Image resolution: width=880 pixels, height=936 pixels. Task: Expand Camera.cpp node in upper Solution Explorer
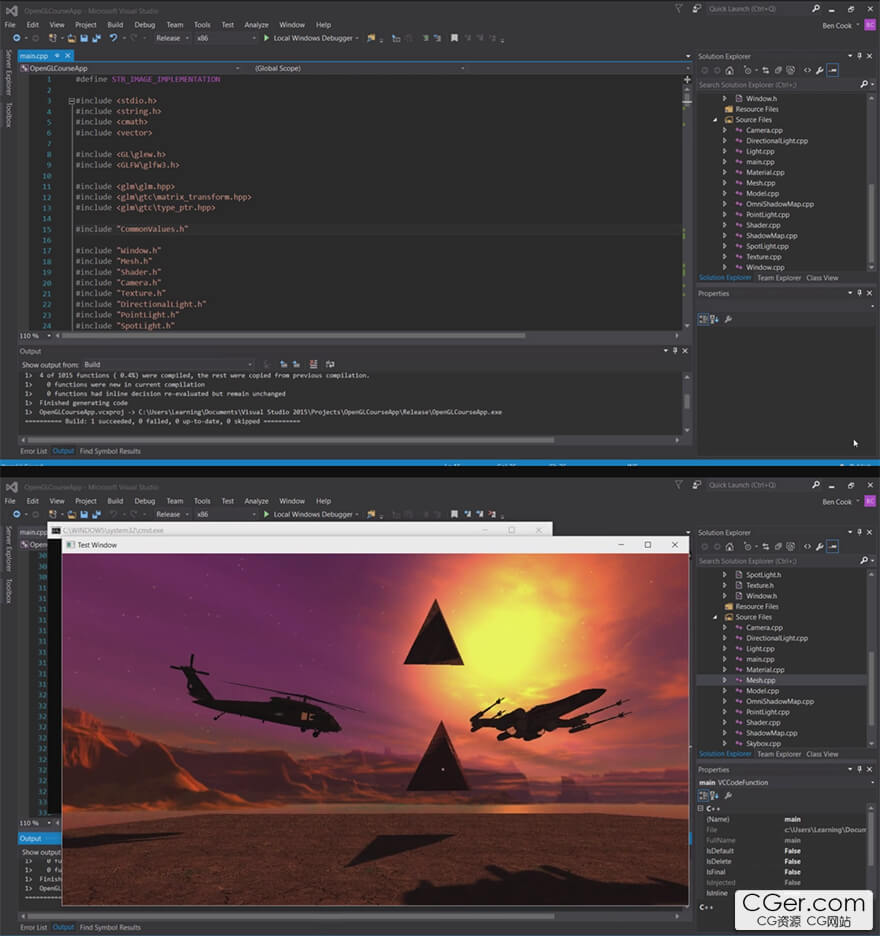[x=725, y=130]
